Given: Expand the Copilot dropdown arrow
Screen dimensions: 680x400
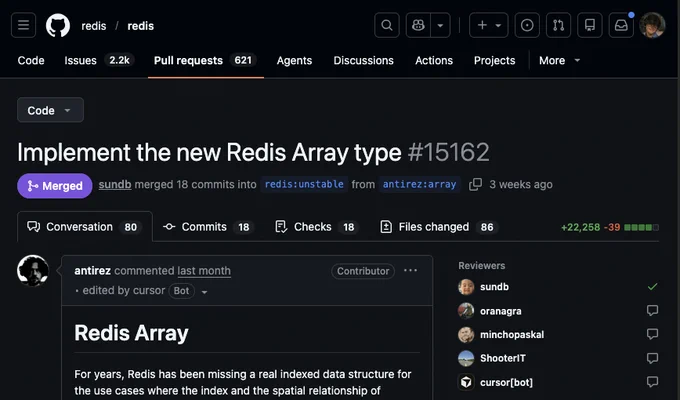Looking at the screenshot, I should [x=440, y=25].
